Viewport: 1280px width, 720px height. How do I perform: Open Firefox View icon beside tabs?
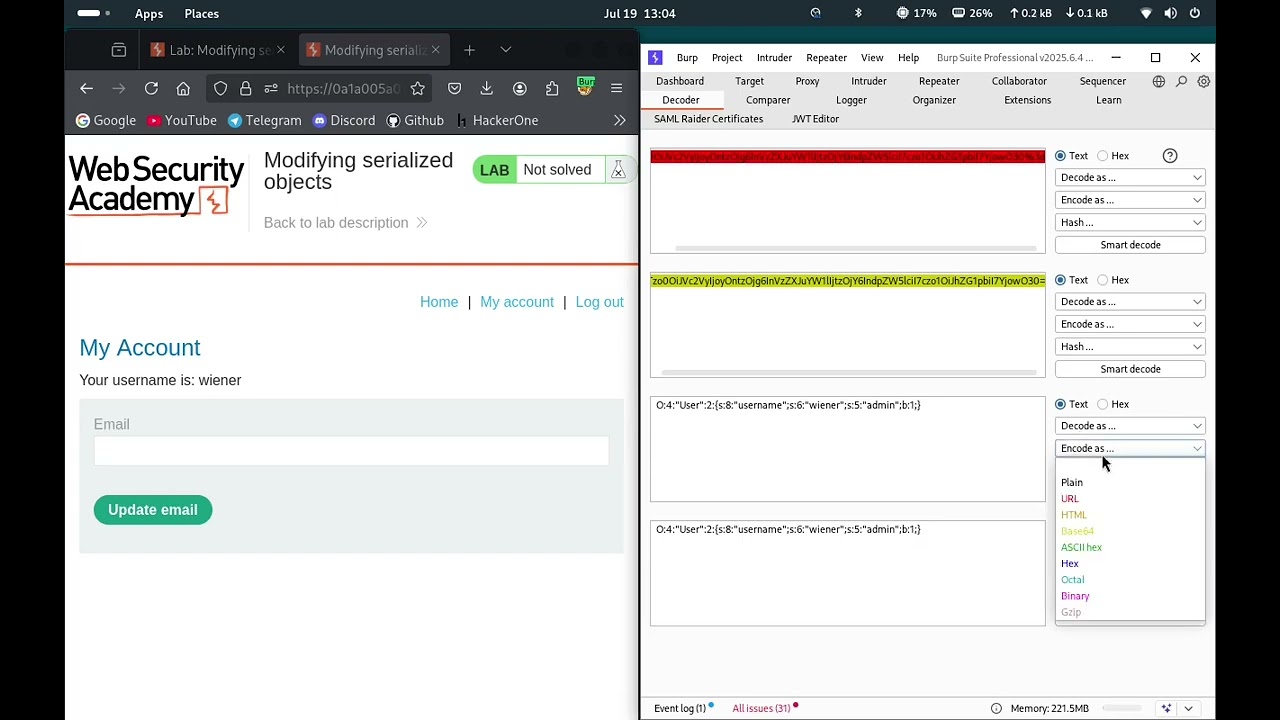pyautogui.click(x=119, y=50)
